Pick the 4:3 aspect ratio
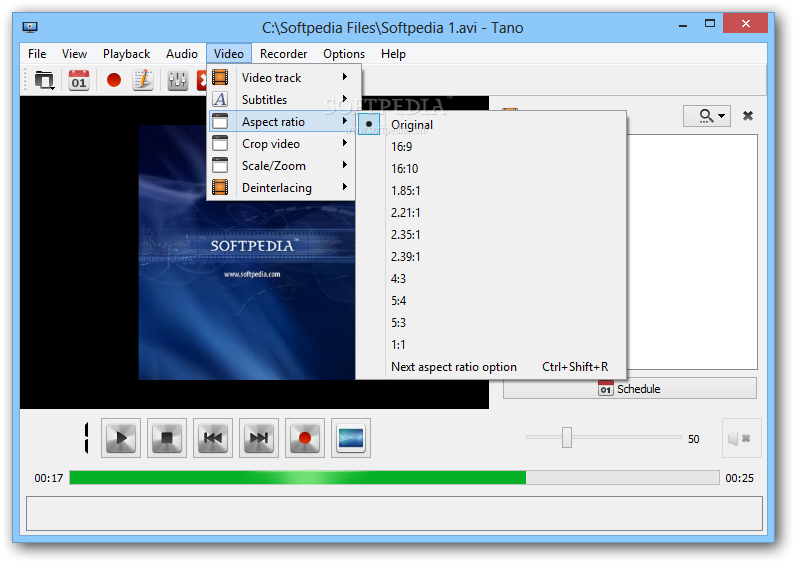 (x=491, y=278)
